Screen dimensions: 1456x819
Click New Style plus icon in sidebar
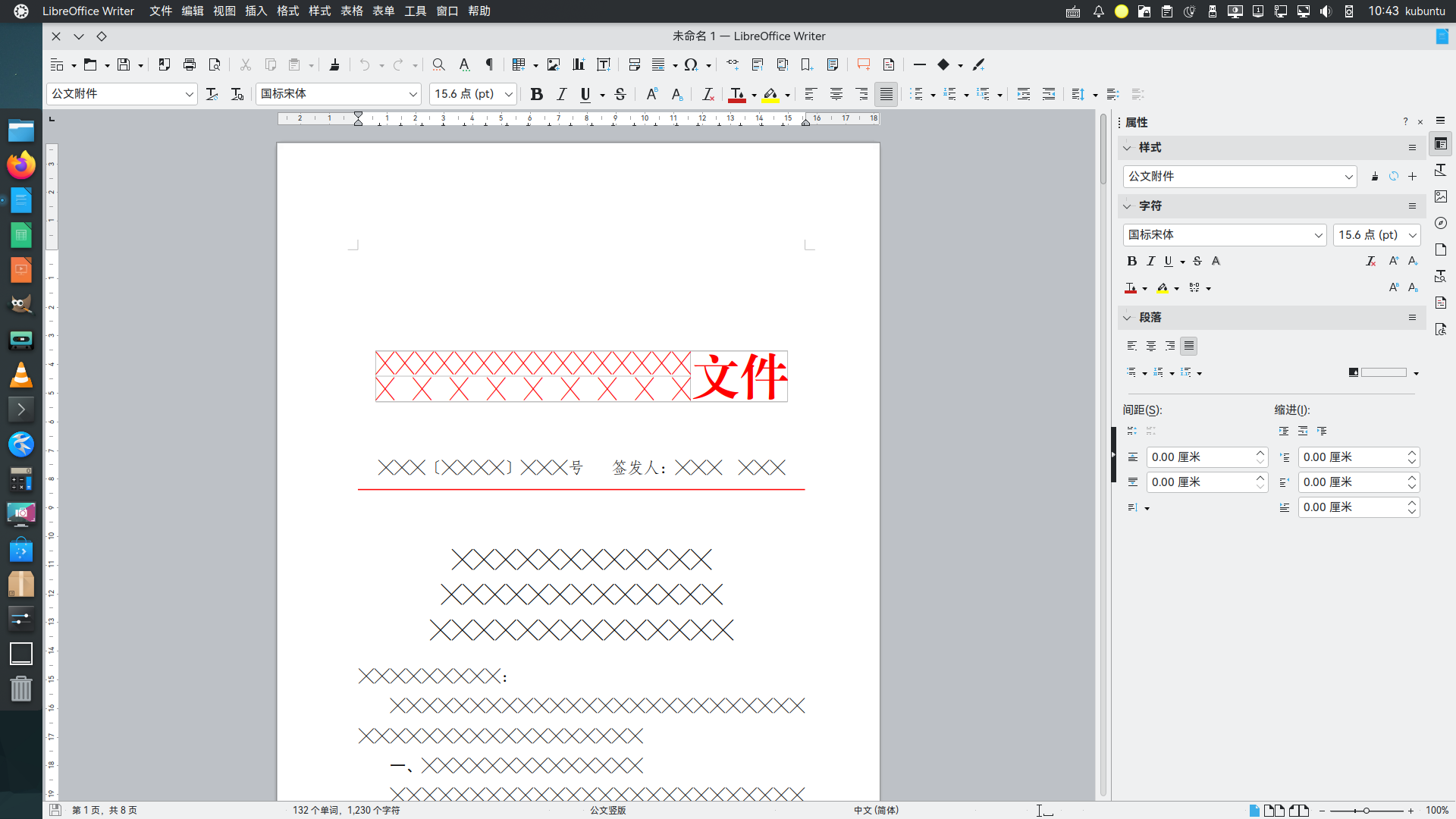[x=1412, y=176]
